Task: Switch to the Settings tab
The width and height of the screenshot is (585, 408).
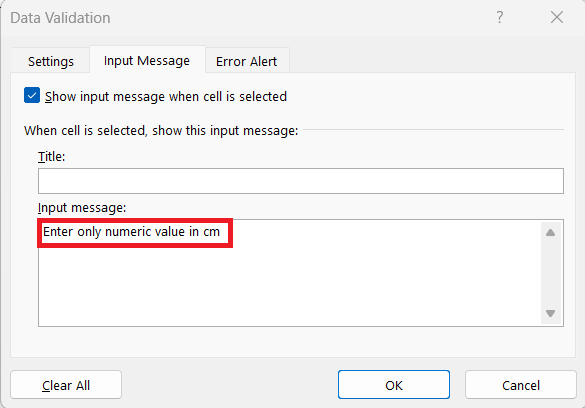Action: (x=51, y=61)
